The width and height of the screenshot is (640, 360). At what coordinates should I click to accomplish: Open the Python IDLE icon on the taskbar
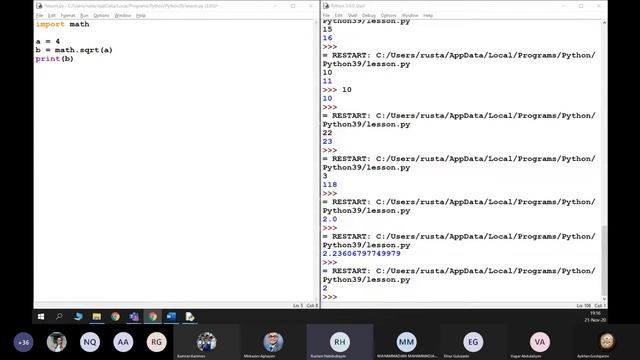(x=190, y=317)
